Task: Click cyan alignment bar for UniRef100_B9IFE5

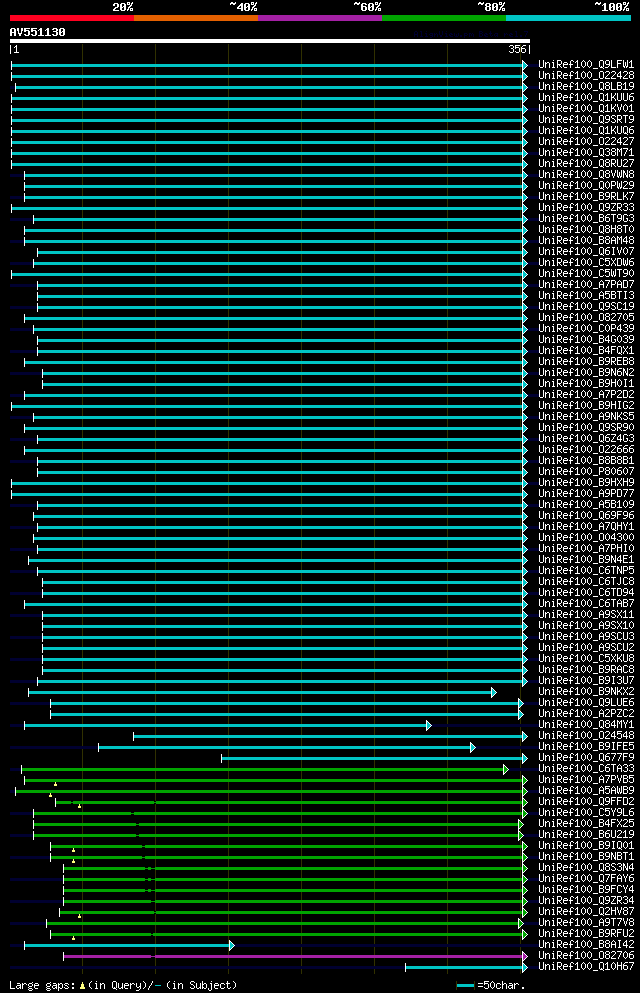Action: coord(287,748)
